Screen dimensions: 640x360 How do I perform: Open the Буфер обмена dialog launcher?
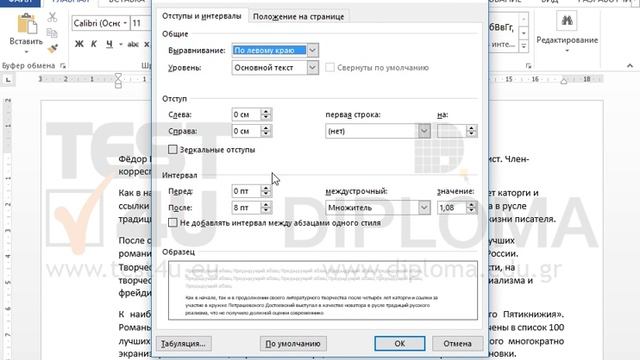tap(63, 66)
